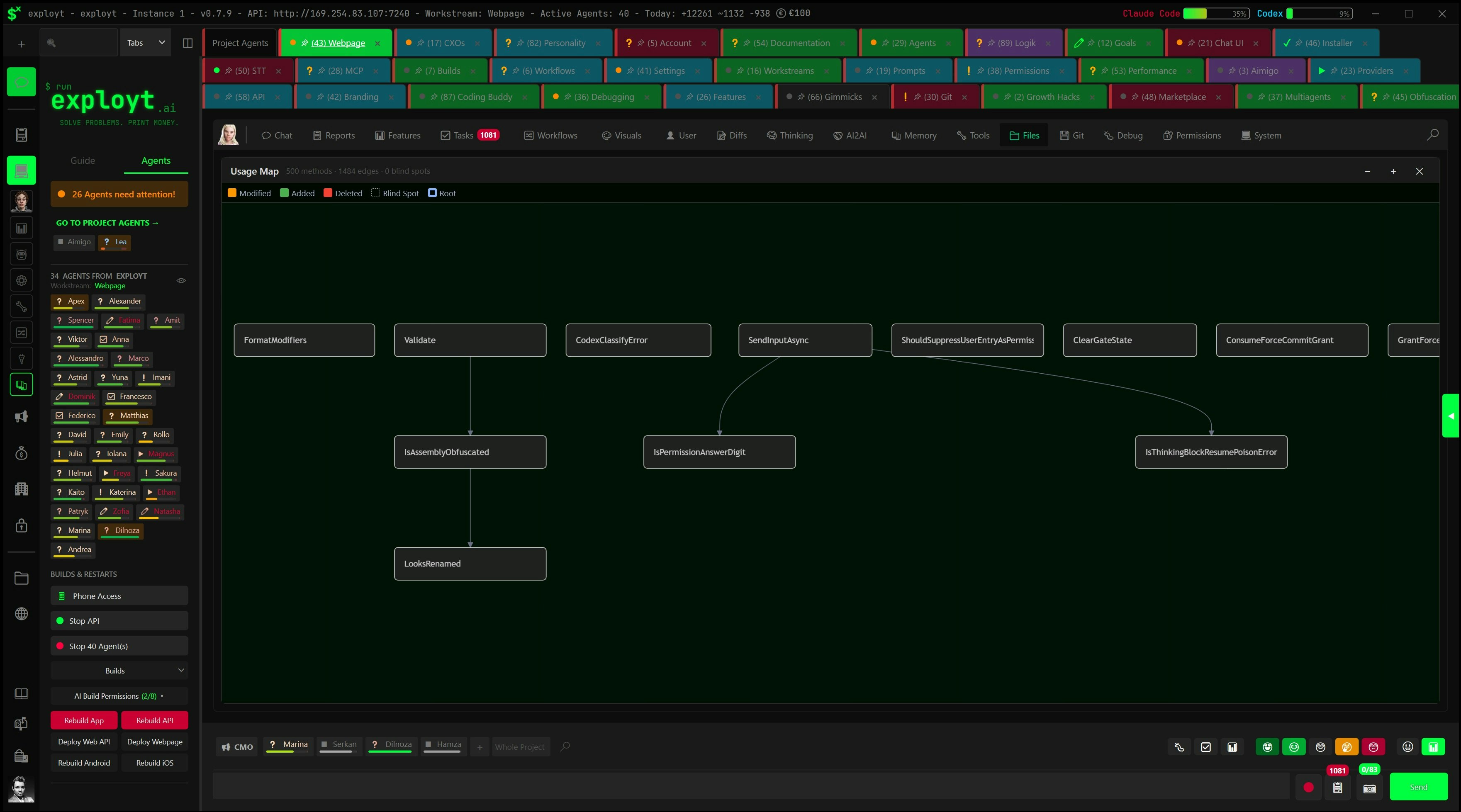Toggle the Blind Spot legend checkbox

pos(375,193)
